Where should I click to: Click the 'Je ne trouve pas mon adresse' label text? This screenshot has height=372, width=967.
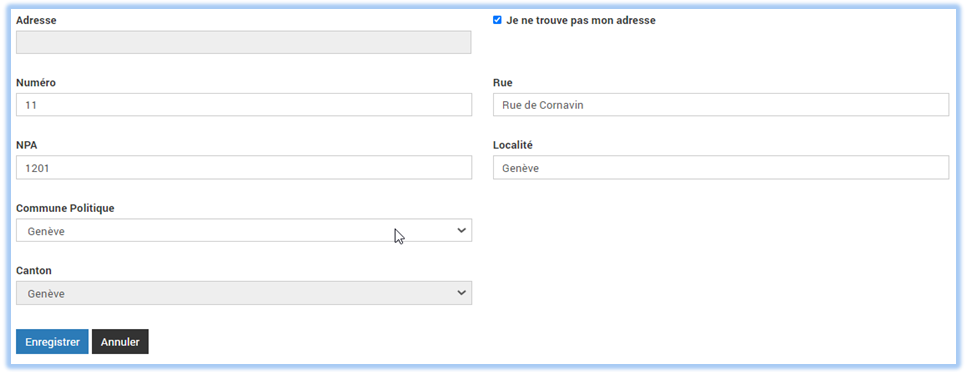pos(580,20)
